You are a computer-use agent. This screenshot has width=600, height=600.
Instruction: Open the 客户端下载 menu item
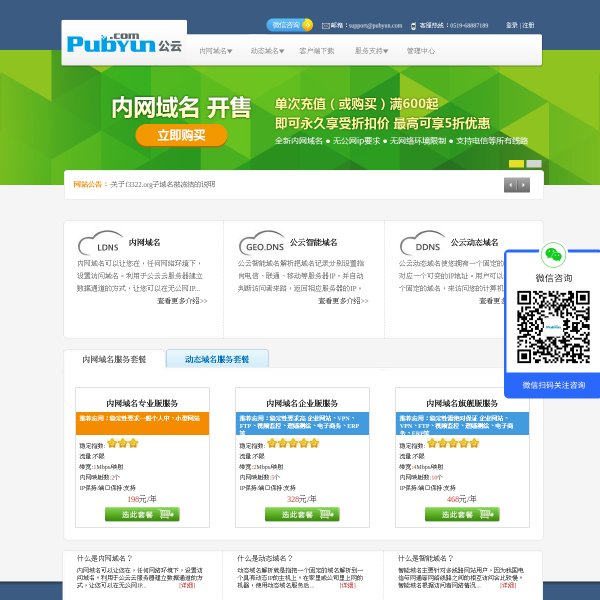(x=316, y=51)
